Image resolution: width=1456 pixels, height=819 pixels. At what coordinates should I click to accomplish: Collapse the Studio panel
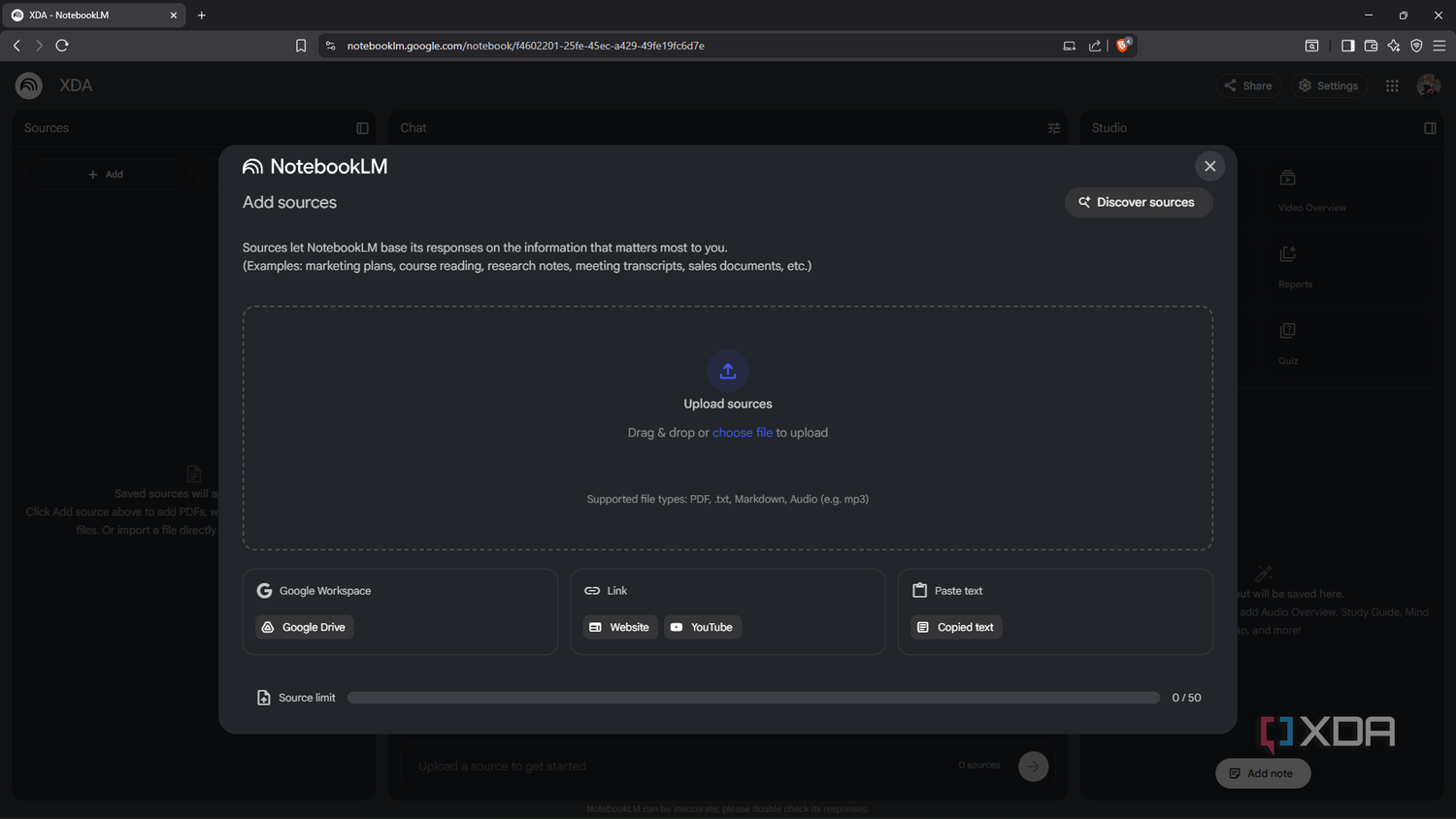(x=1430, y=128)
